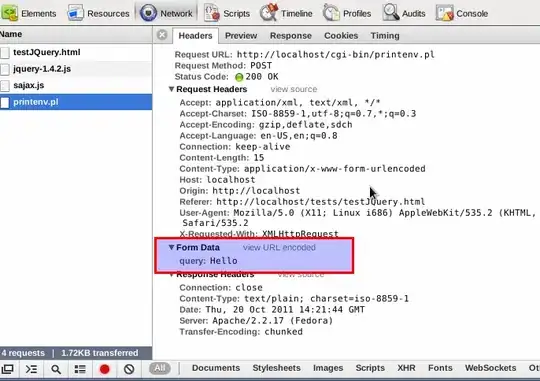This screenshot has width=540, height=381.
Task: Click the '1.72KB transferred' status text
Action: (100, 353)
